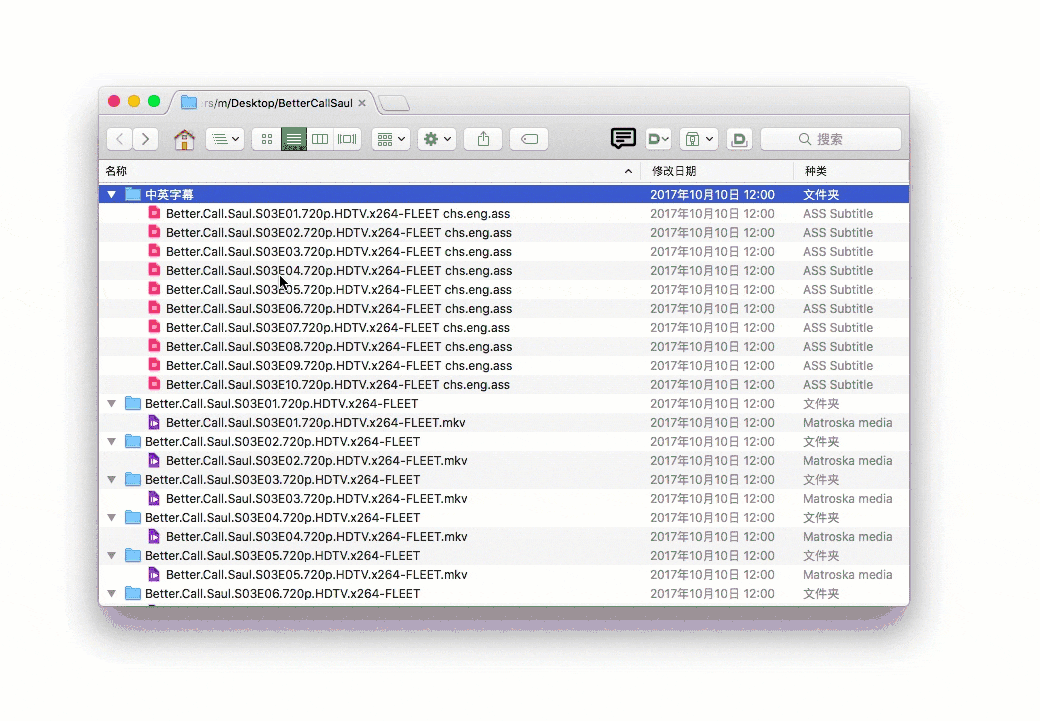Select the S03E04 mkv file icon
Image resolution: width=1040 pixels, height=721 pixels.
click(x=154, y=536)
